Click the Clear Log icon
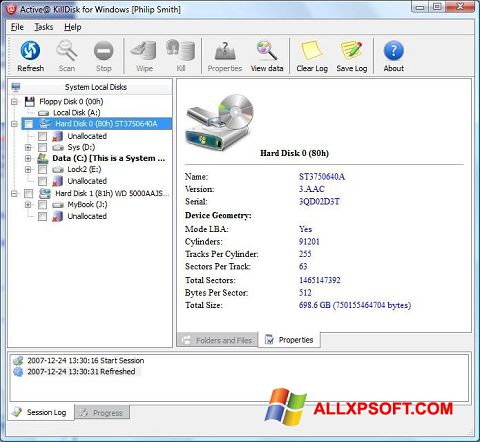This screenshot has width=480, height=442. (x=312, y=51)
